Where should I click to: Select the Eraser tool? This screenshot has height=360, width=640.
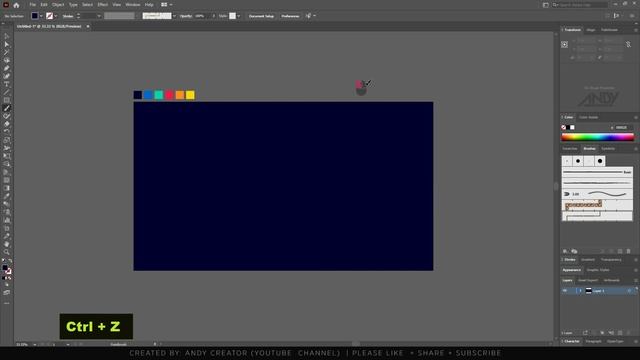(x=7, y=124)
